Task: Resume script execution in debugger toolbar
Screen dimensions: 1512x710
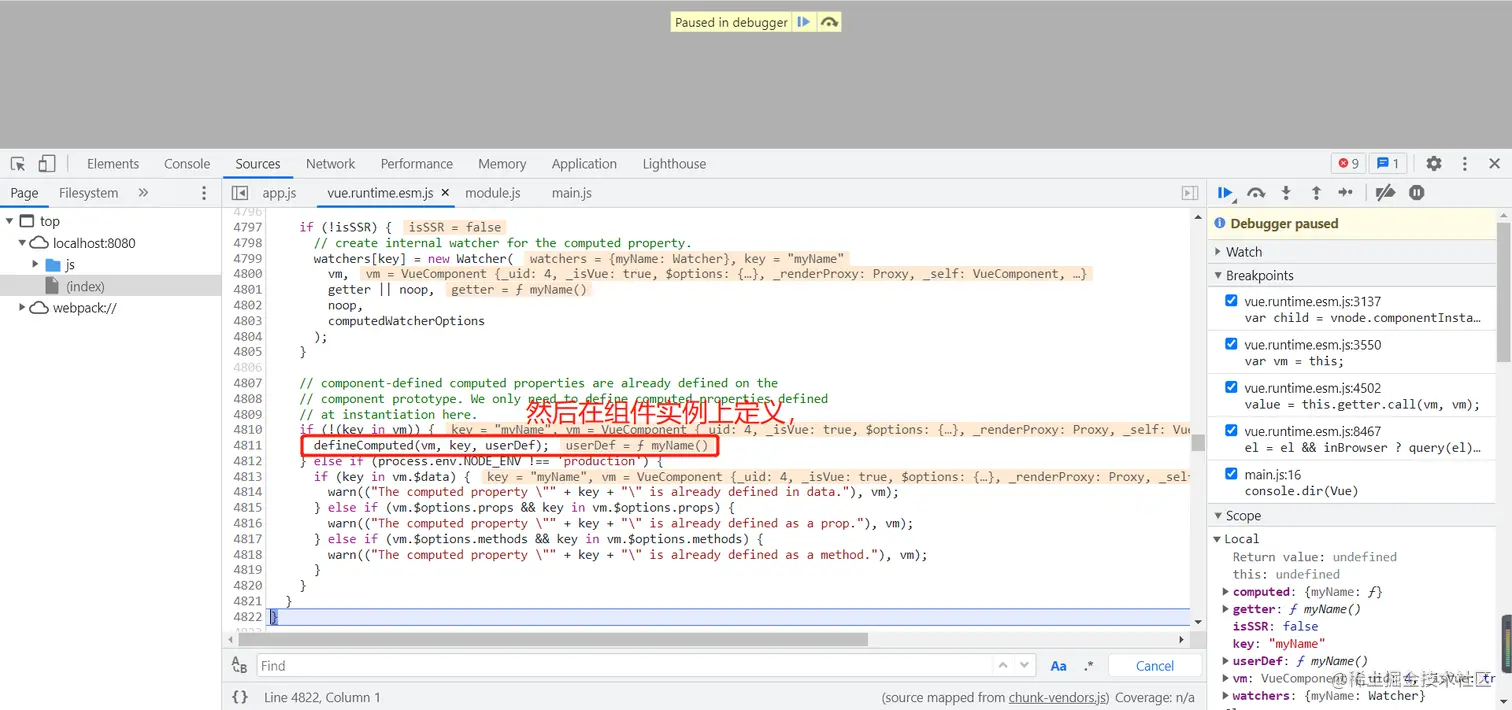Action: pyautogui.click(x=1225, y=193)
